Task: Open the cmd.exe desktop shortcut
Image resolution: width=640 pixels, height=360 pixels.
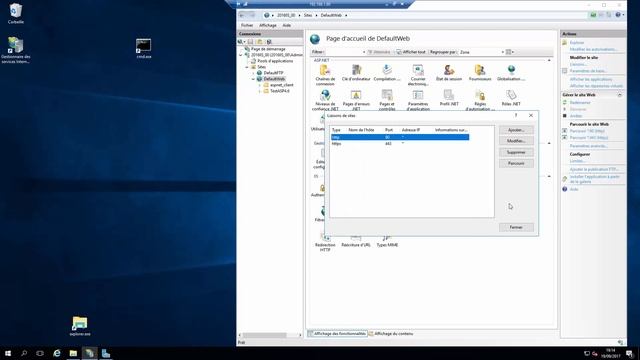Action: coord(144,49)
